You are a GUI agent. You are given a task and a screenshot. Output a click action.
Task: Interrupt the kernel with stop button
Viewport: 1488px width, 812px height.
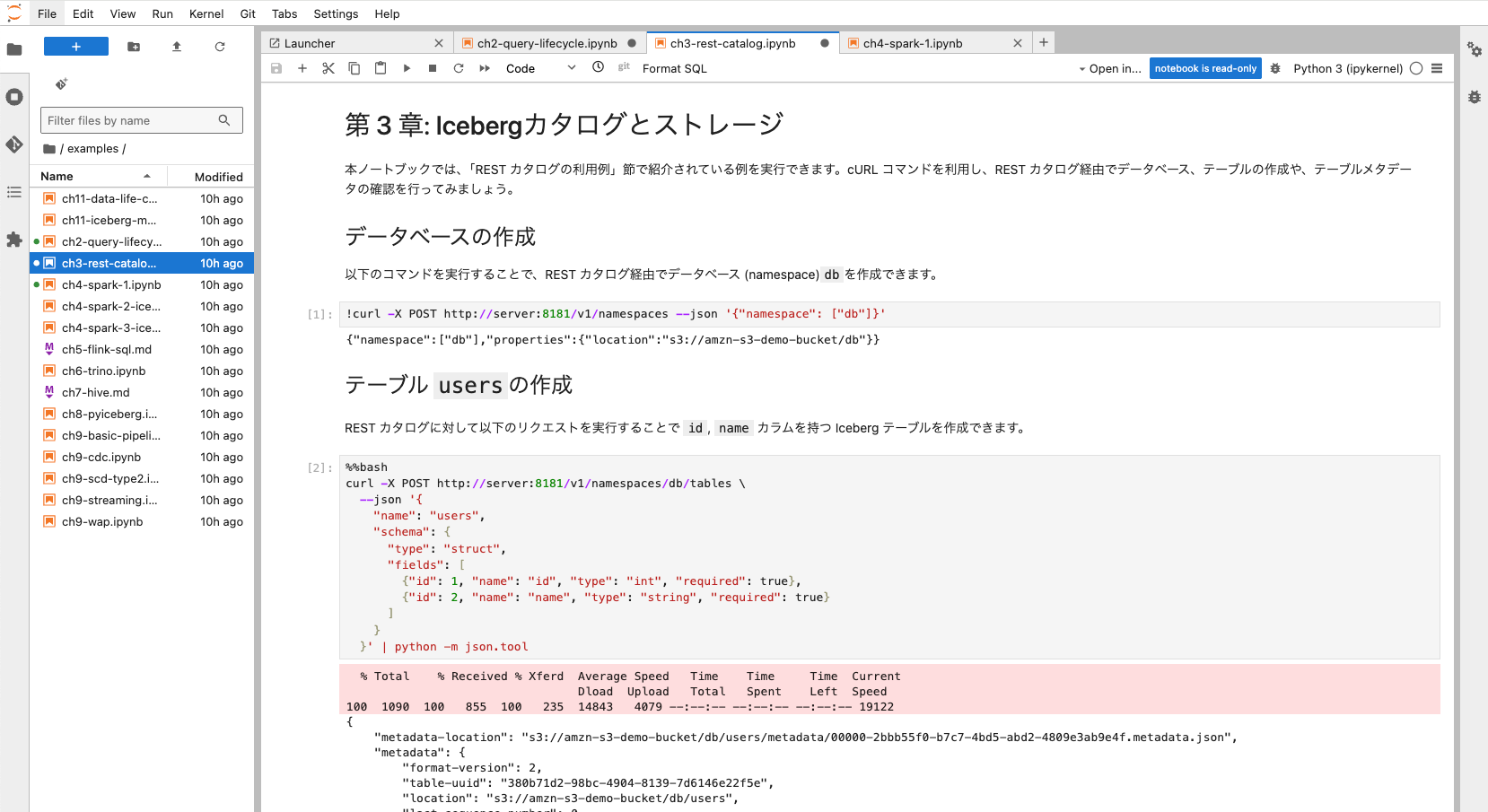point(433,68)
